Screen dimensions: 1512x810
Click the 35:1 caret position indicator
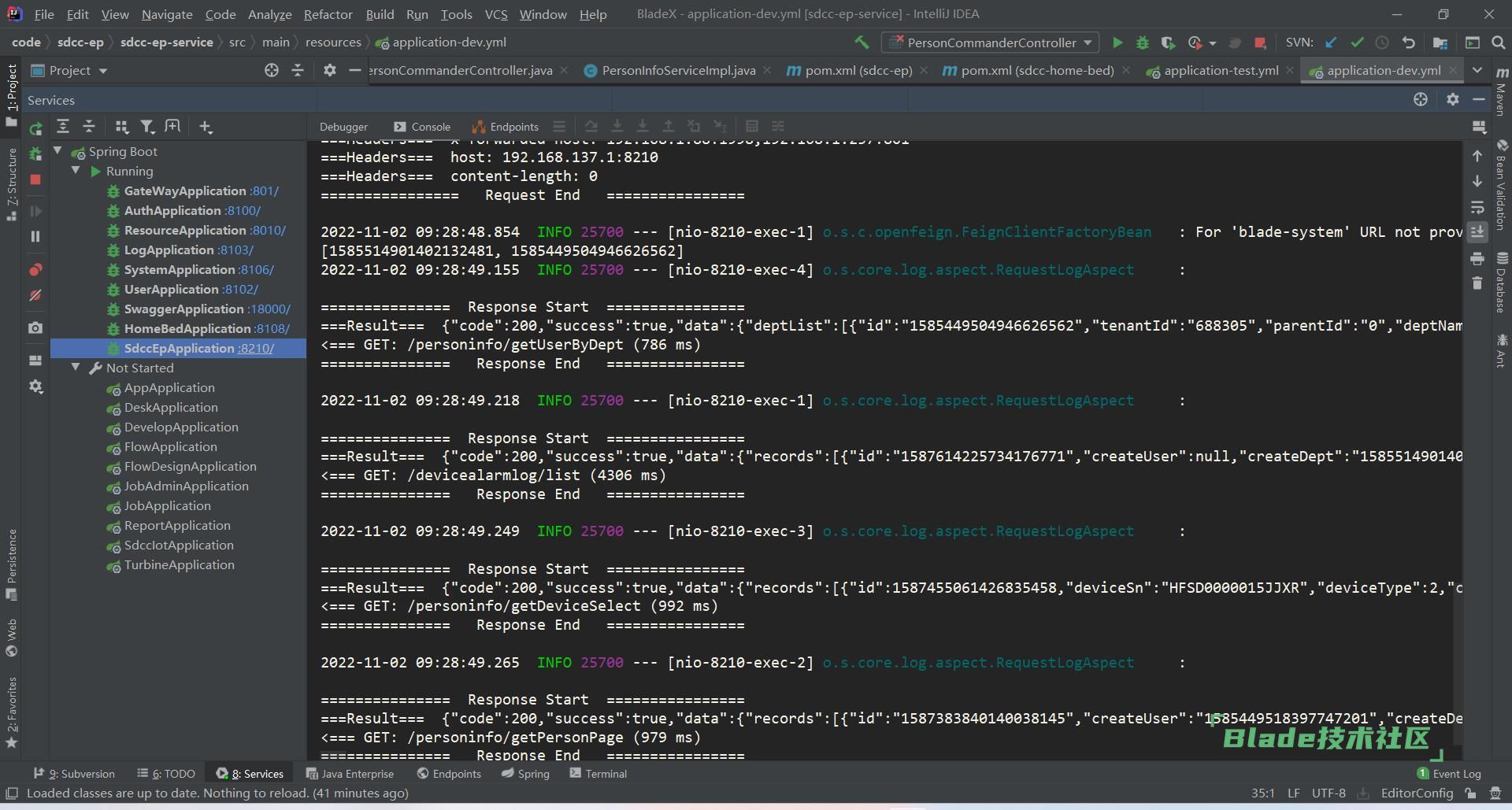click(x=1262, y=793)
